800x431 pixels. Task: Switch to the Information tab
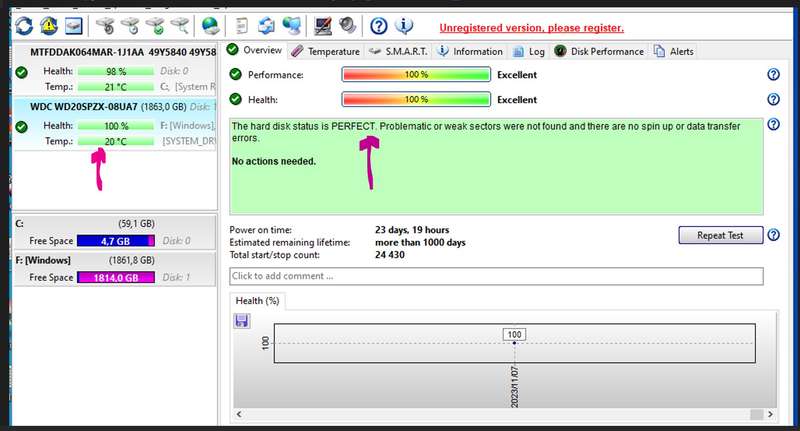(470, 51)
